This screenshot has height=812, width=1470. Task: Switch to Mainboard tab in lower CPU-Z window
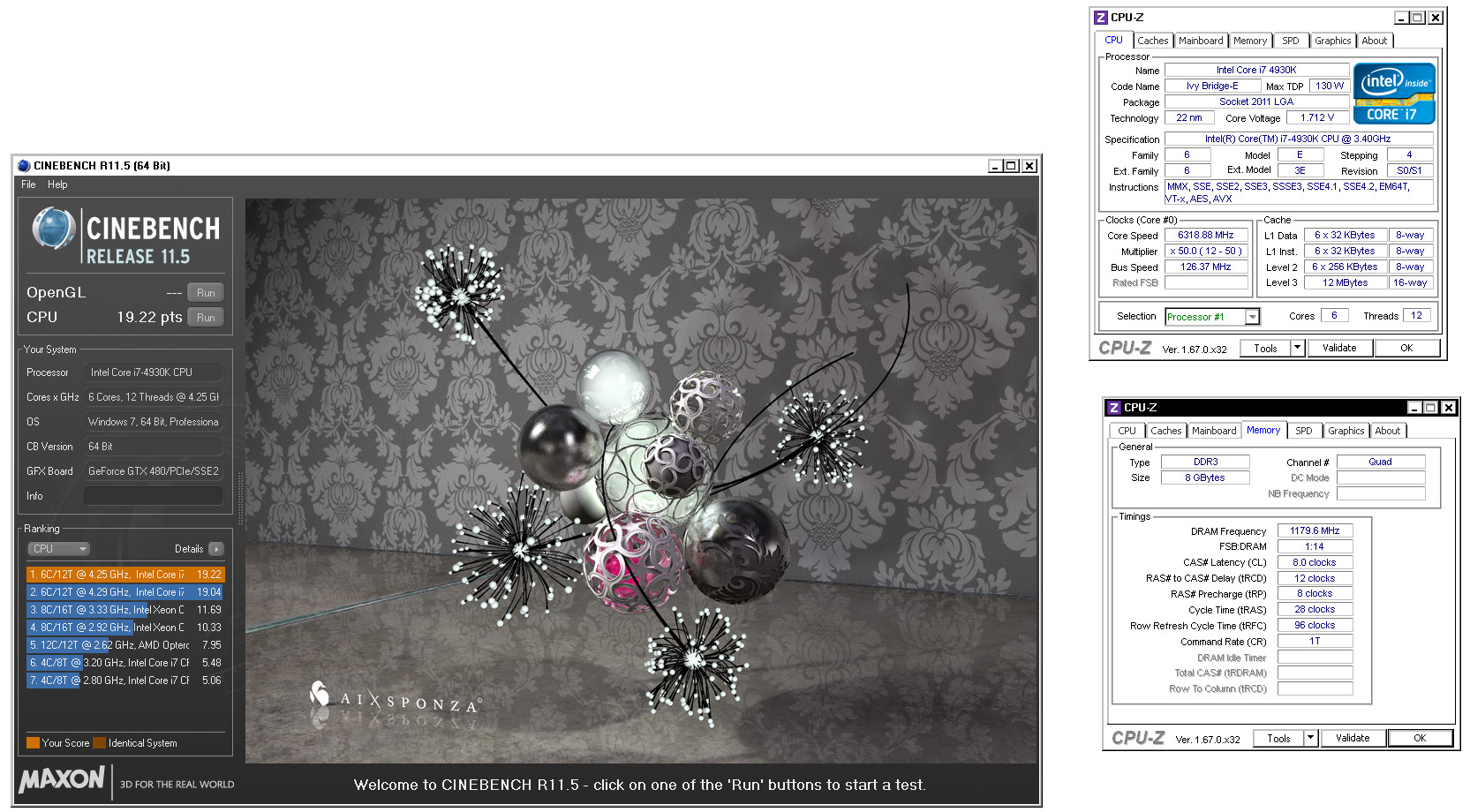[1214, 431]
